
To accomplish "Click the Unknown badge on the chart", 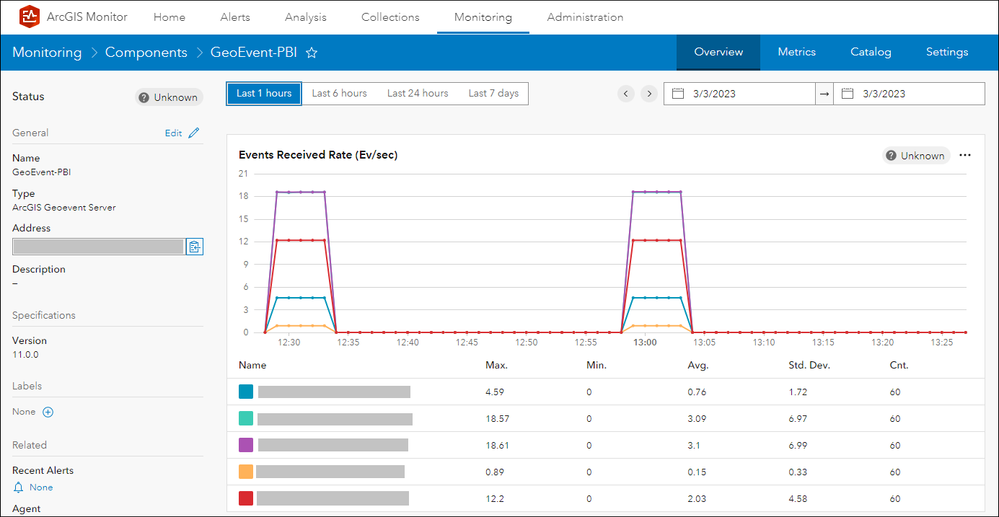I will click(916, 156).
